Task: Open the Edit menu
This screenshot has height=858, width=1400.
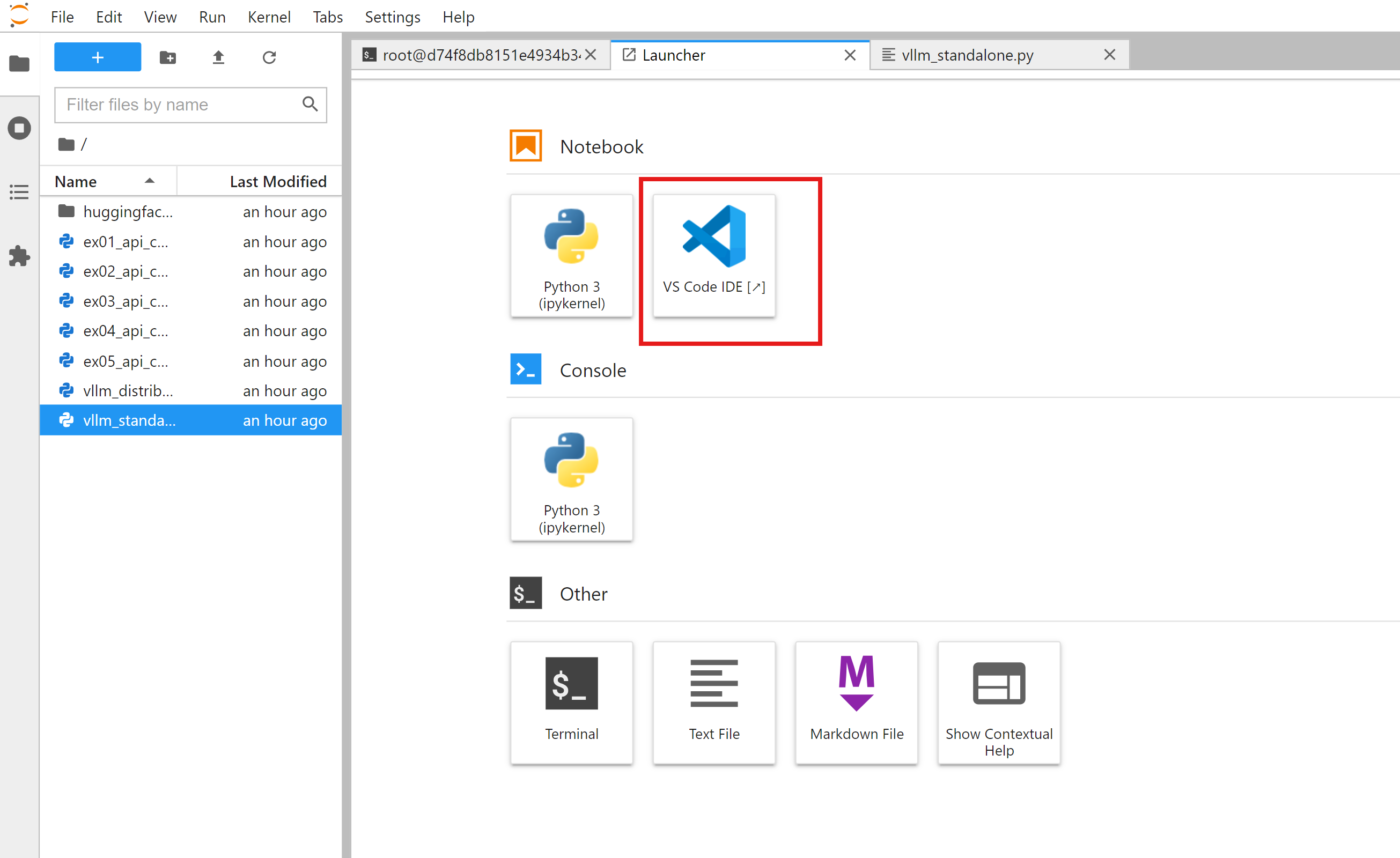Action: (x=109, y=17)
